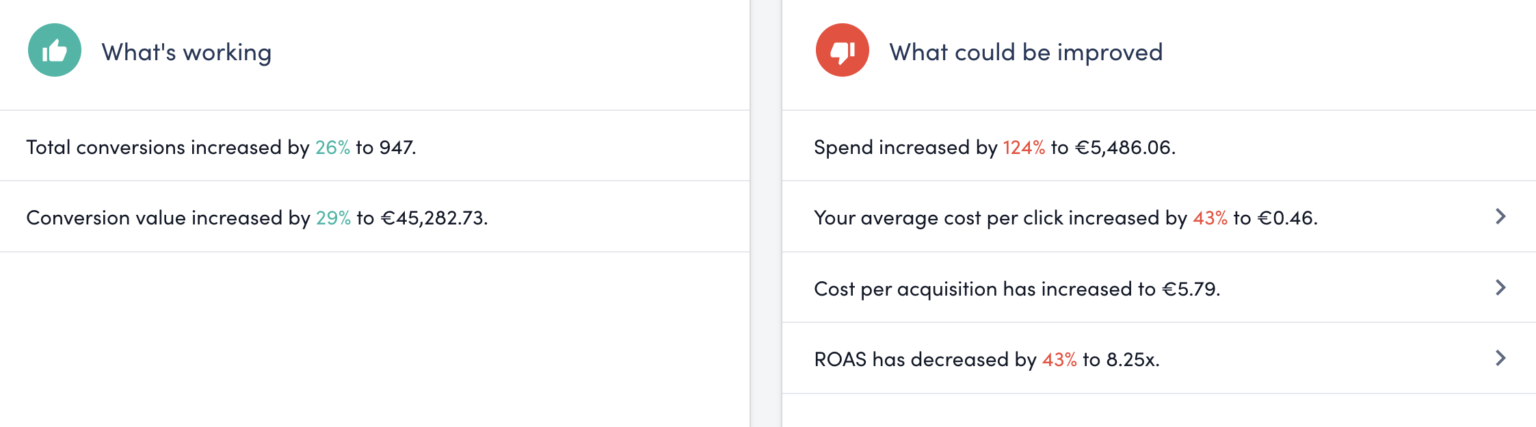
Task: Click the €45,282.73 conversion value amount
Action: (434, 217)
